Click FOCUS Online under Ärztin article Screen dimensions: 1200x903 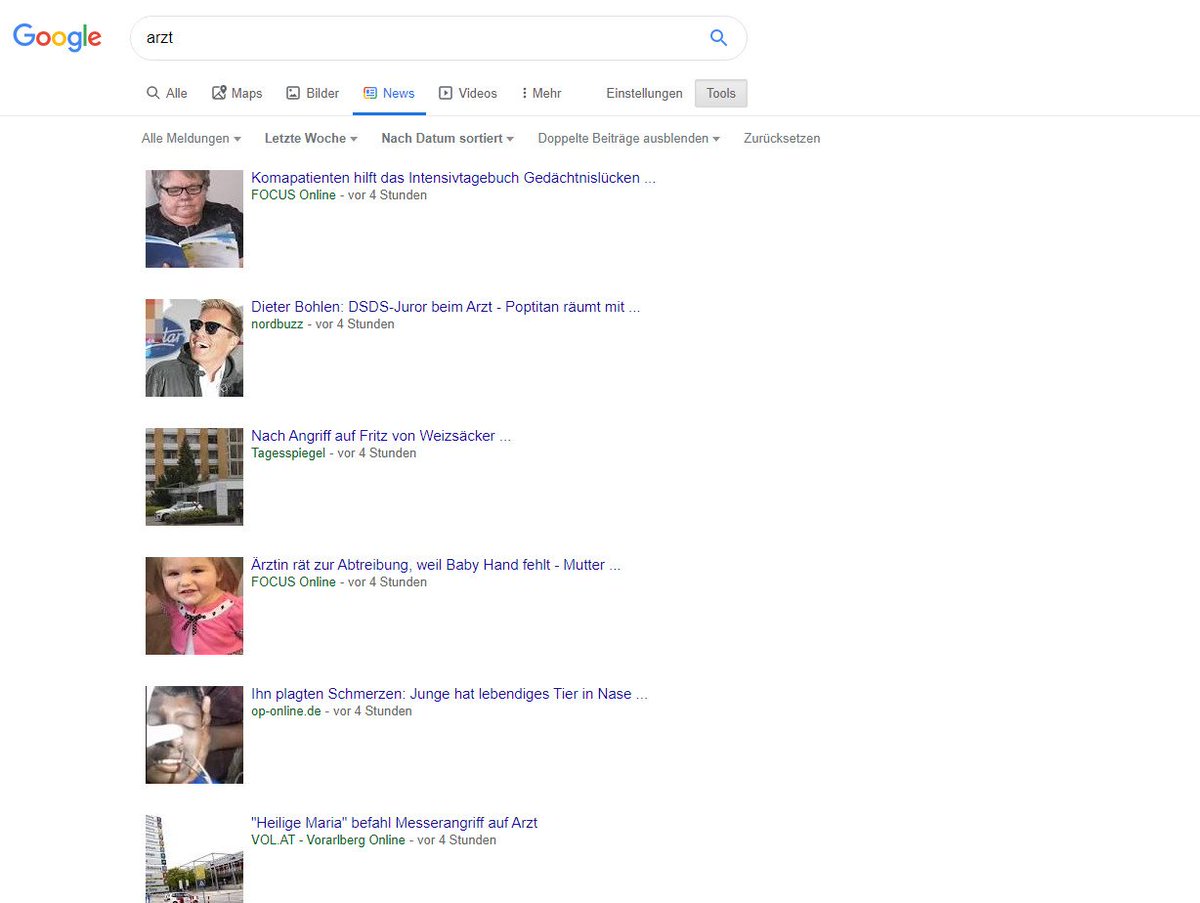click(293, 582)
